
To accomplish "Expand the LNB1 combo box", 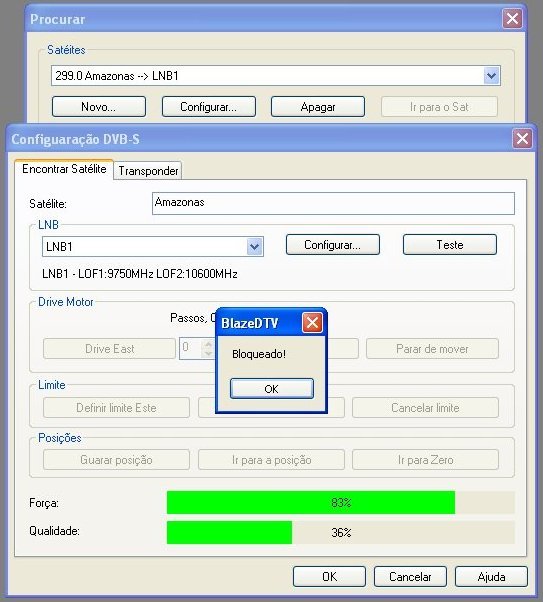I will click(254, 246).
